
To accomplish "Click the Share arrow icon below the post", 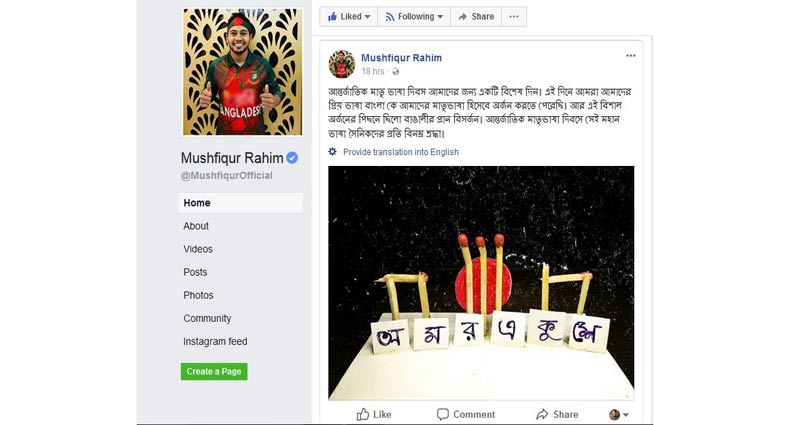I will coord(542,414).
